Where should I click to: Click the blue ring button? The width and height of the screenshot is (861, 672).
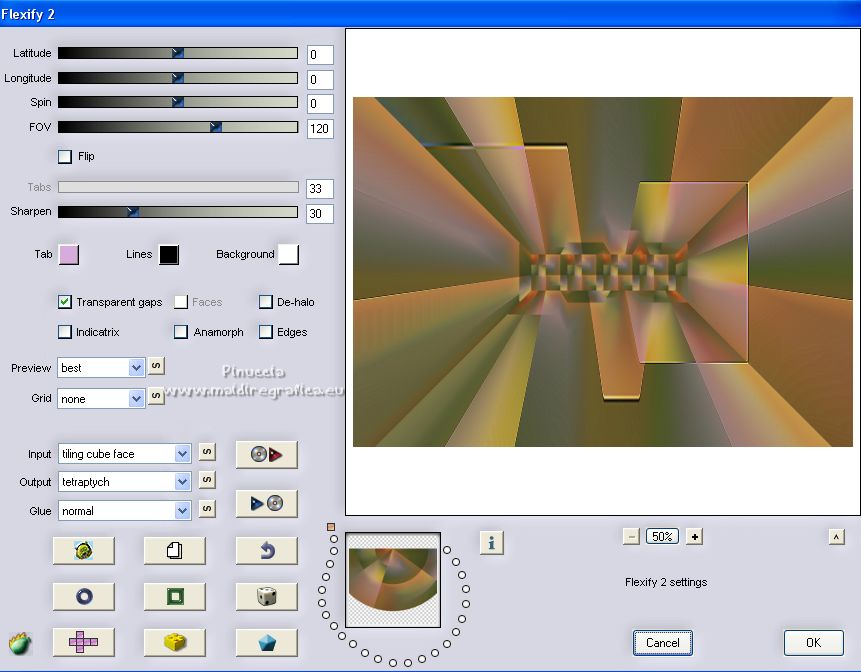(x=83, y=597)
